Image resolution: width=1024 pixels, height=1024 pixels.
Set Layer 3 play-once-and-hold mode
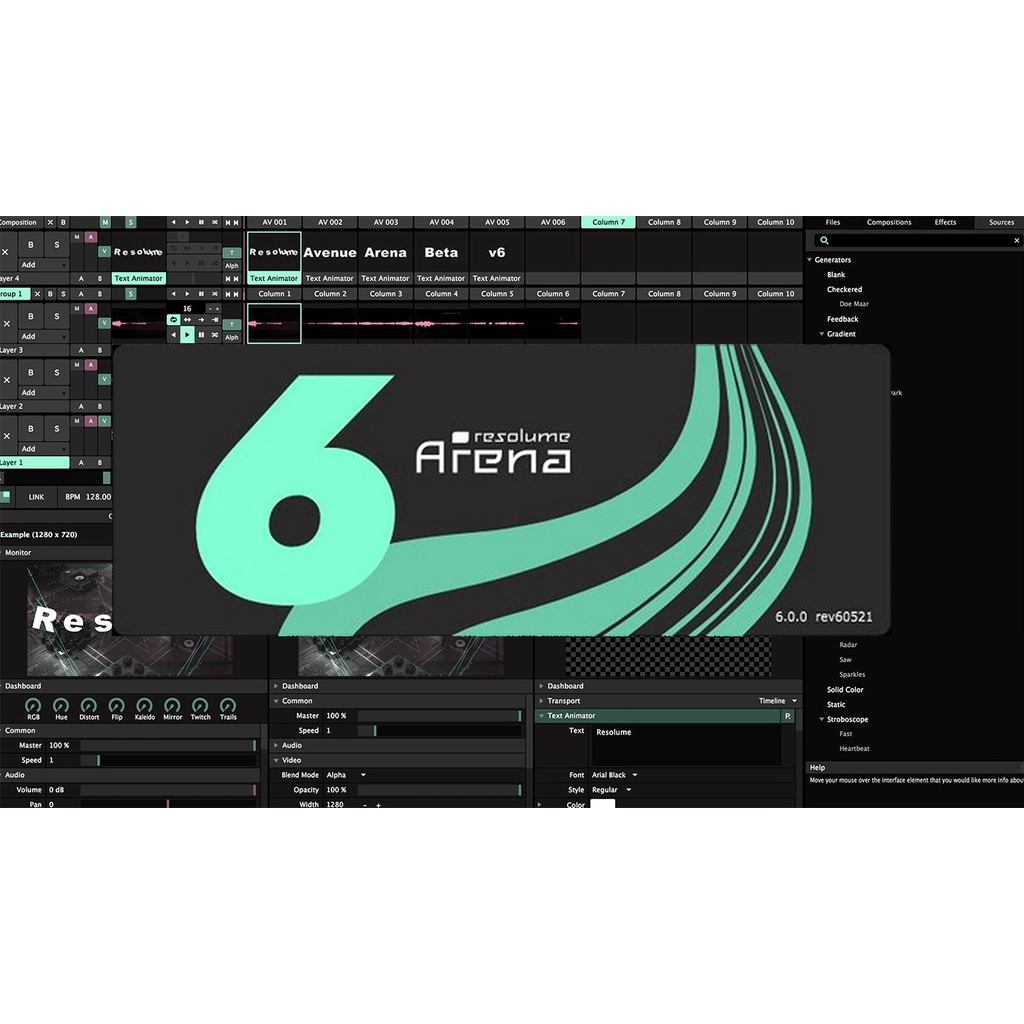215,320
